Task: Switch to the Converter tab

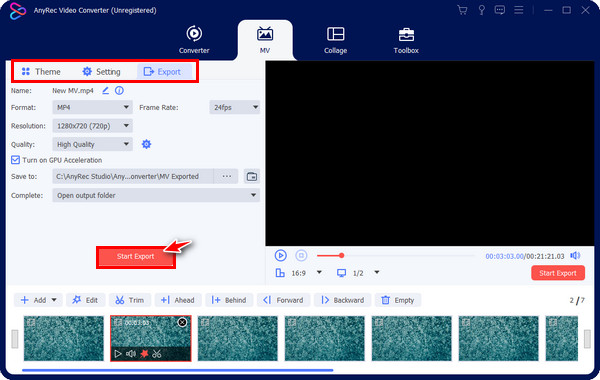Action: tap(194, 40)
